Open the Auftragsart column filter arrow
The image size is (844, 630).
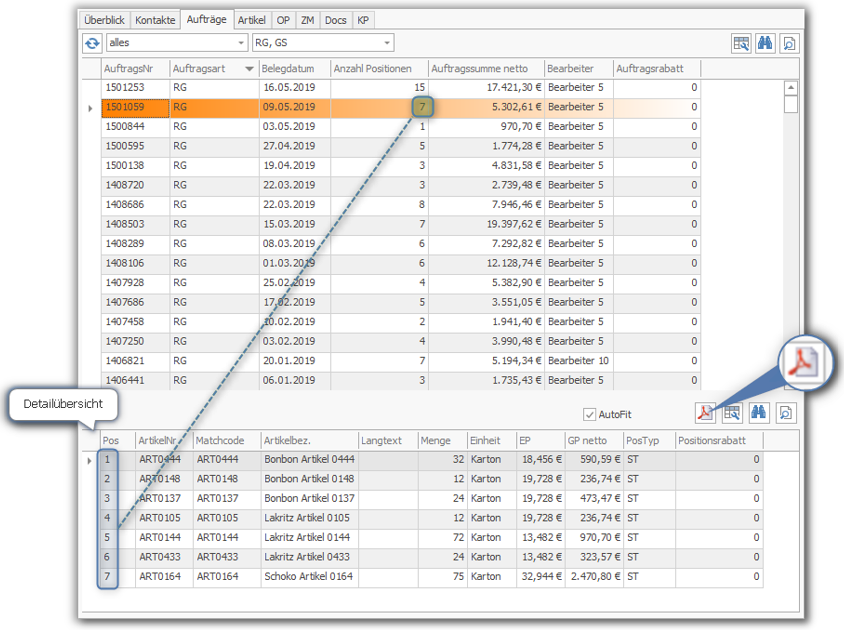tap(249, 69)
